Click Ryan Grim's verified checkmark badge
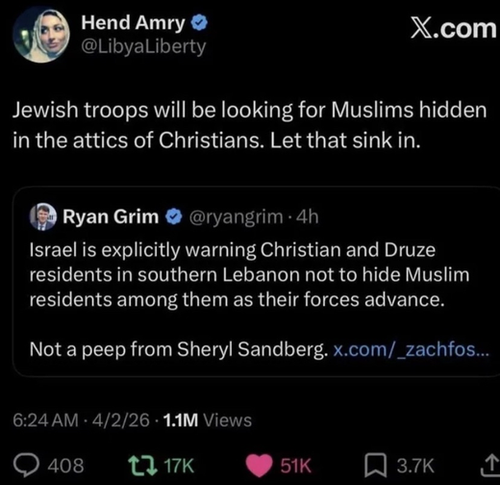Image resolution: width=500 pixels, height=485 pixels. click(x=174, y=217)
